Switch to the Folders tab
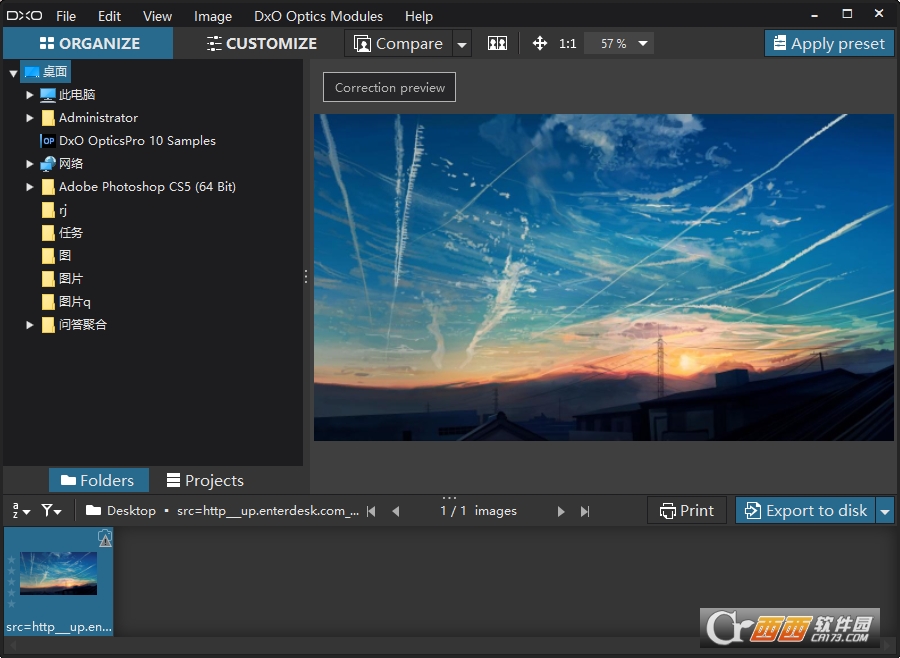The width and height of the screenshot is (900, 658). click(99, 480)
